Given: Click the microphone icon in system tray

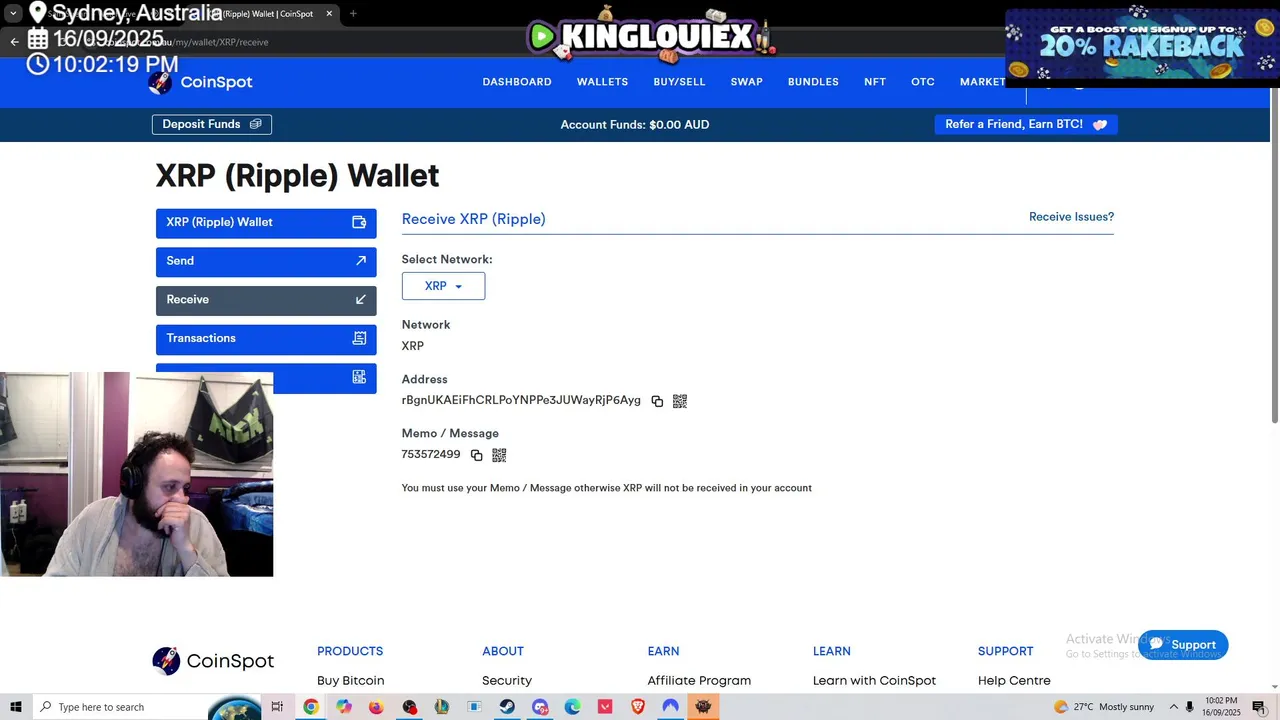Looking at the screenshot, I should pyautogui.click(x=1190, y=707).
